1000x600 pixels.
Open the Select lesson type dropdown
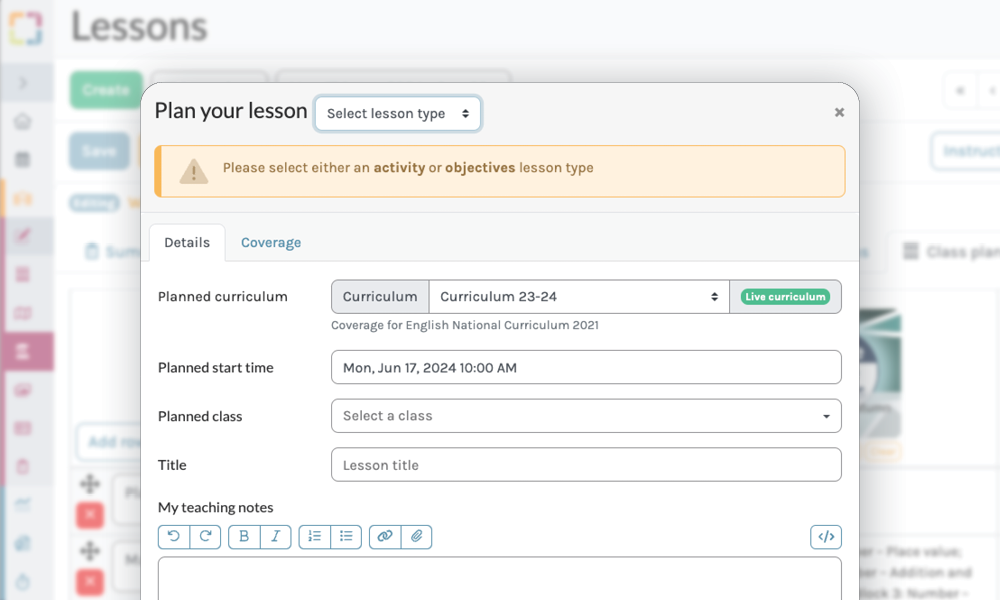[x=398, y=114]
